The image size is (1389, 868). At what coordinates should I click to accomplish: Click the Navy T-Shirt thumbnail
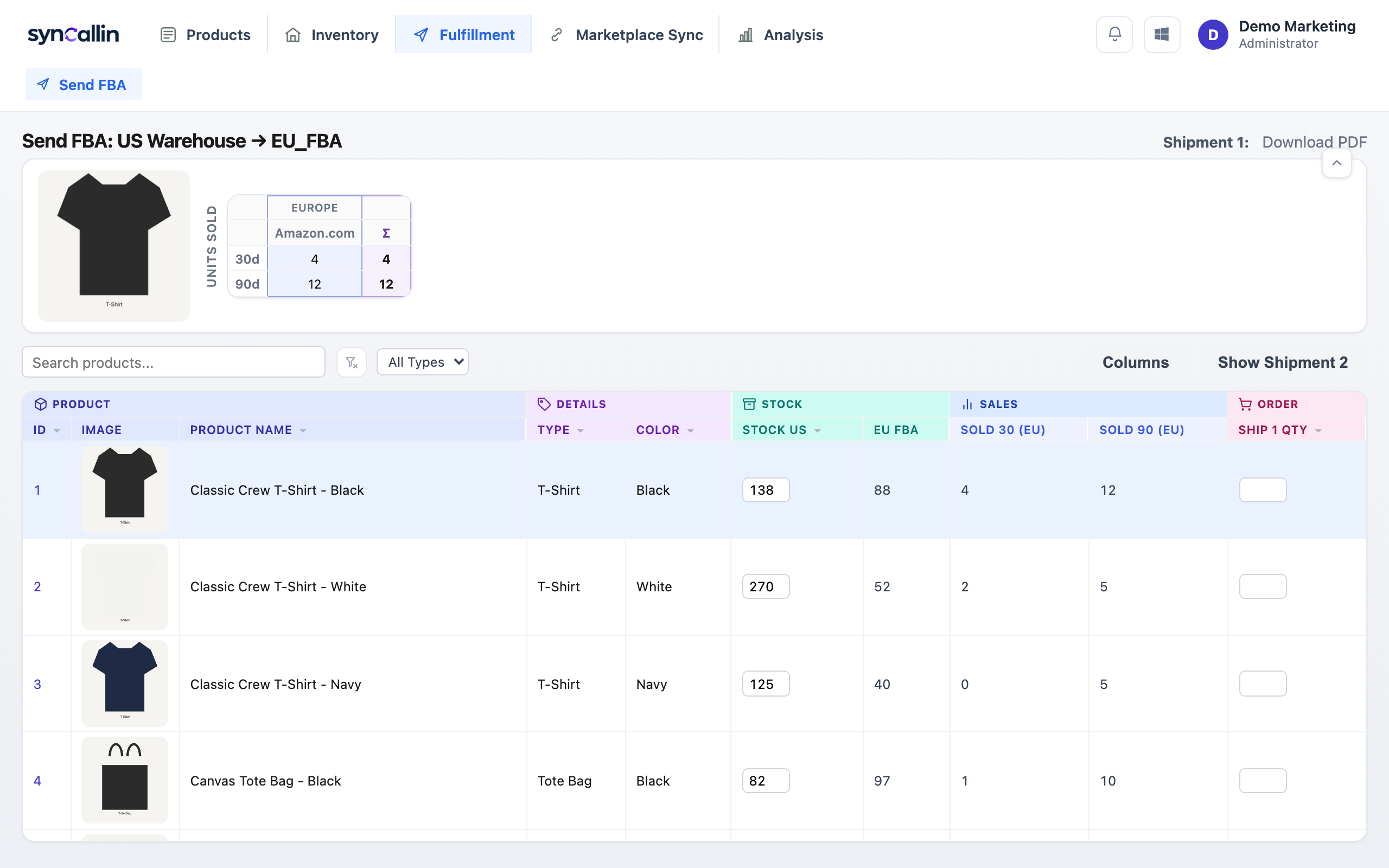(125, 684)
